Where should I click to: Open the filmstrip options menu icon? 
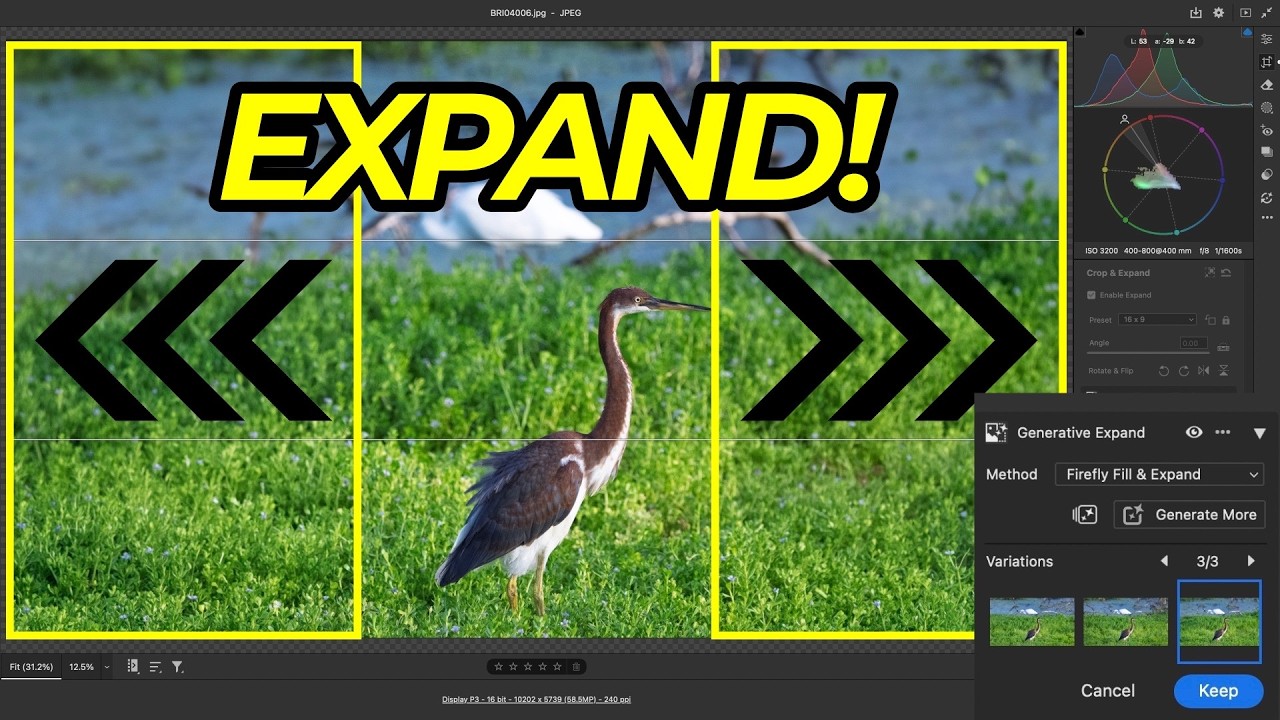click(x=133, y=666)
